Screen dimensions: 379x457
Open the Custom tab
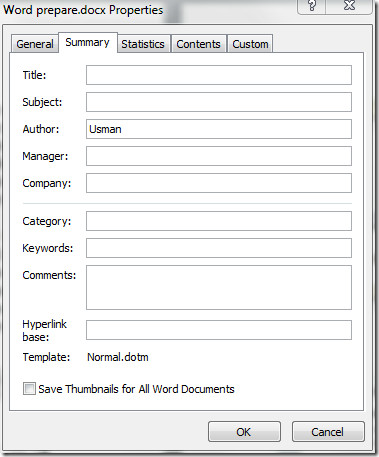(x=250, y=44)
